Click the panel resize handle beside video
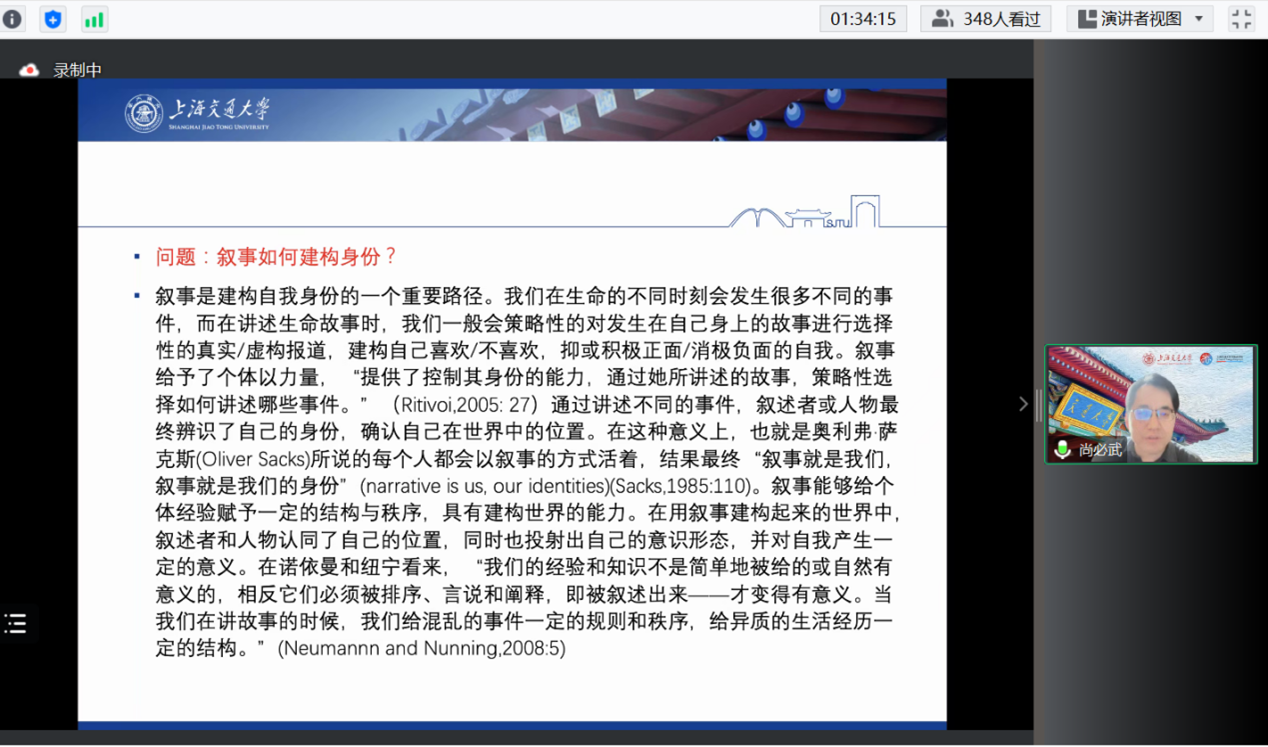This screenshot has height=747, width=1268. (1038, 404)
